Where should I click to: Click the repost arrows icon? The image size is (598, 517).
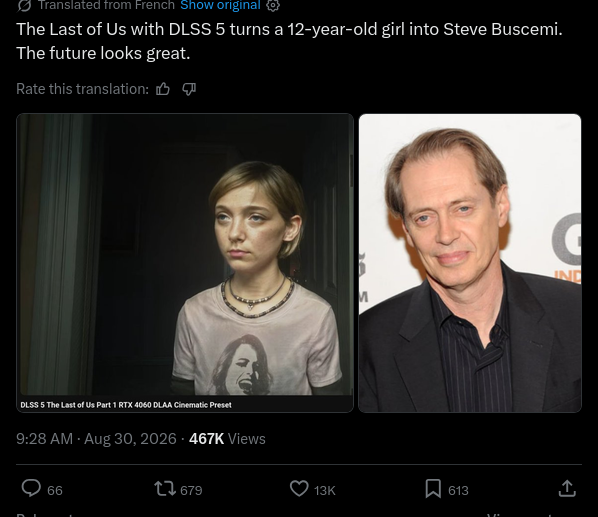click(165, 489)
